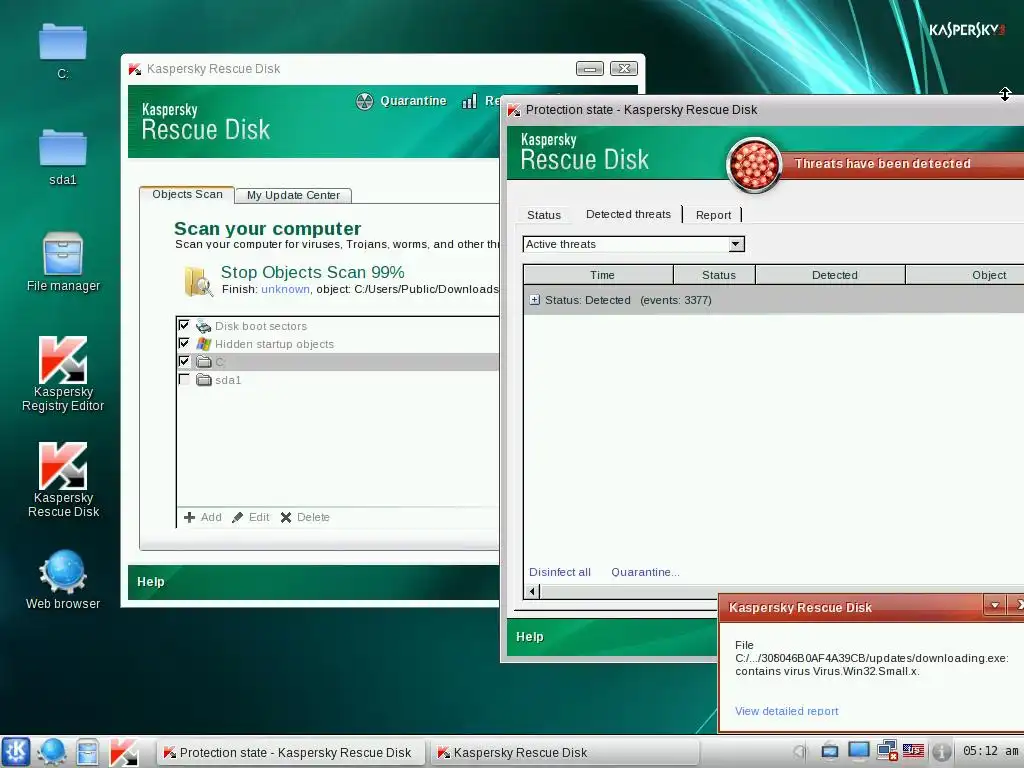The height and width of the screenshot is (768, 1024).
Task: Switch to My Update Center tab
Action: [293, 195]
